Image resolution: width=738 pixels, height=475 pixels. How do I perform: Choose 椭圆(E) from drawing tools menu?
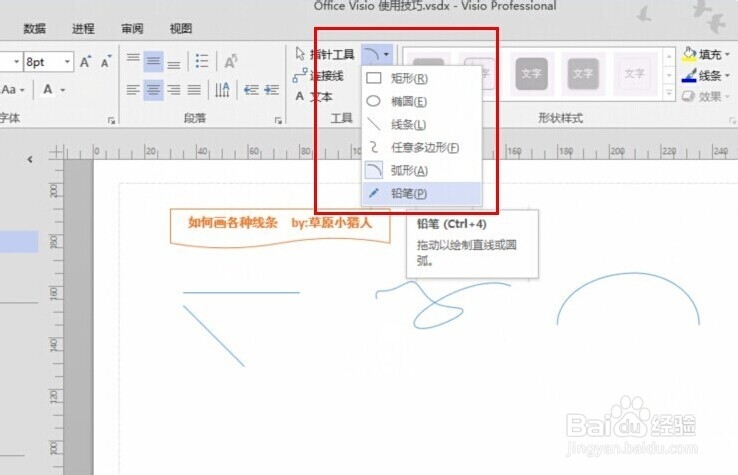[x=422, y=101]
